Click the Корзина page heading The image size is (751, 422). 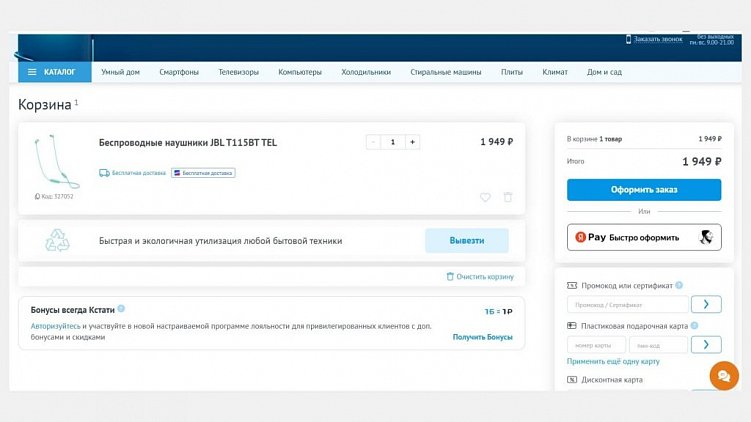[45, 104]
